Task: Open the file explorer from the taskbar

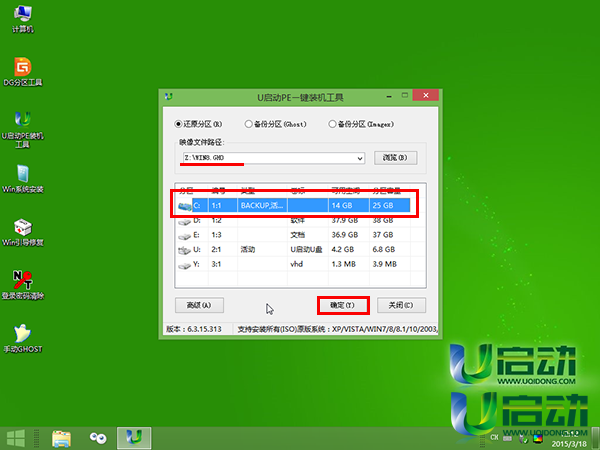Action: 62,439
